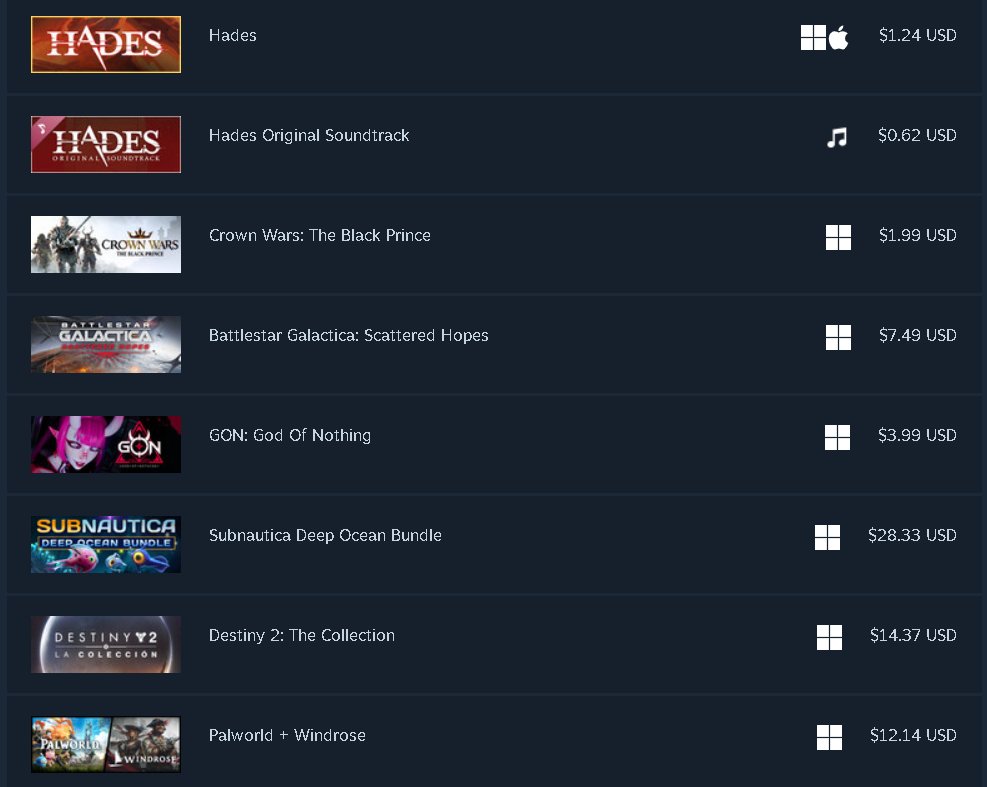Click the Windows icon for GON: God Of Nothing
This screenshot has height=787, width=987.
837,438
